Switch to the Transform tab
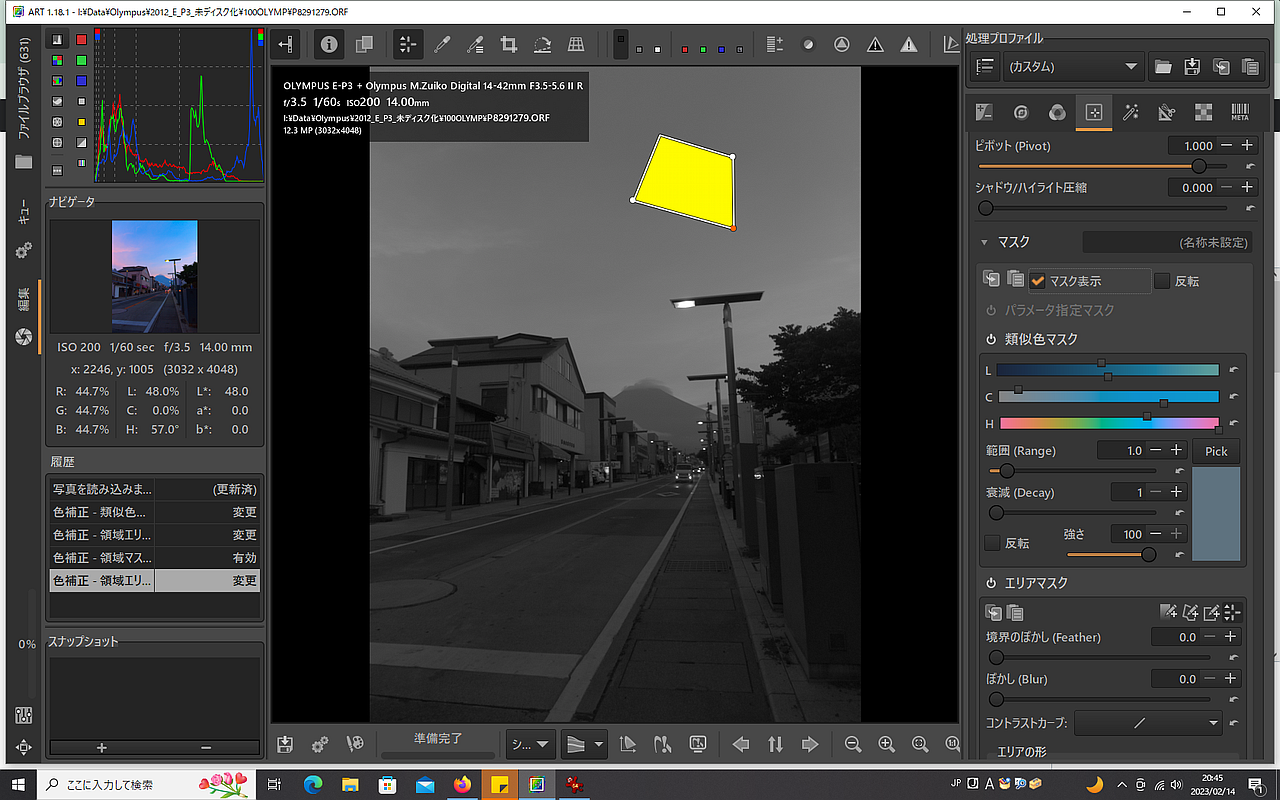1280x800 pixels. pyautogui.click(x=1167, y=113)
